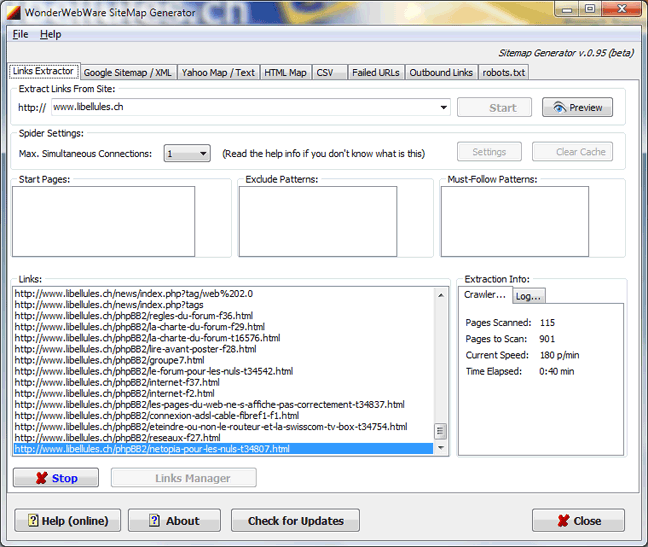Click inside the Exclude Patterns box

318,221
